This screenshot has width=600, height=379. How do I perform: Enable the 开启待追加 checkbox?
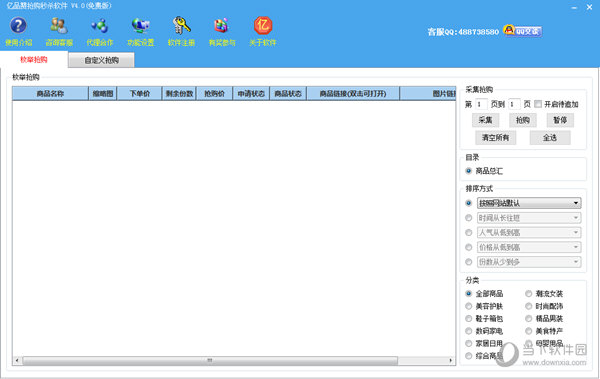[538, 104]
